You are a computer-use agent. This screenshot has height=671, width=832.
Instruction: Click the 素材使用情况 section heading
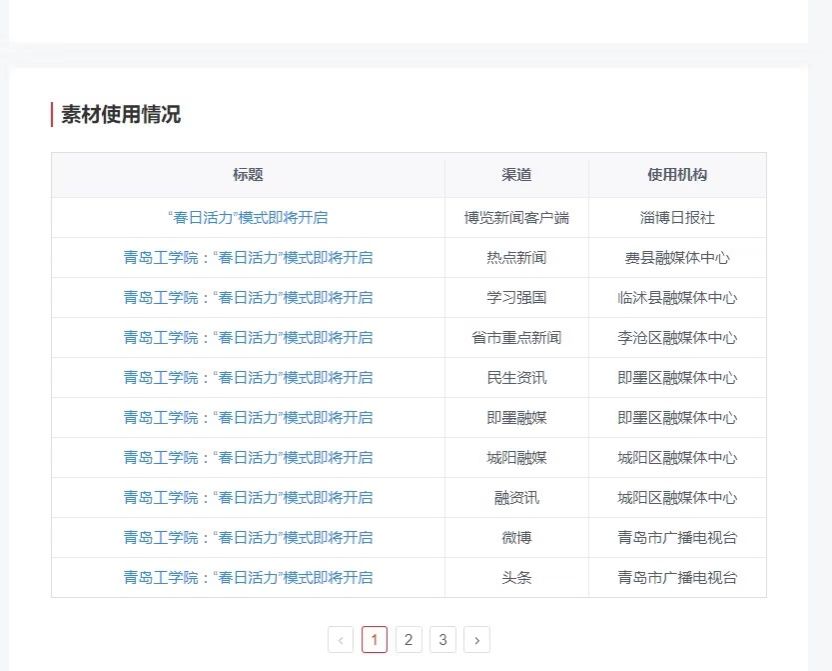[121, 115]
